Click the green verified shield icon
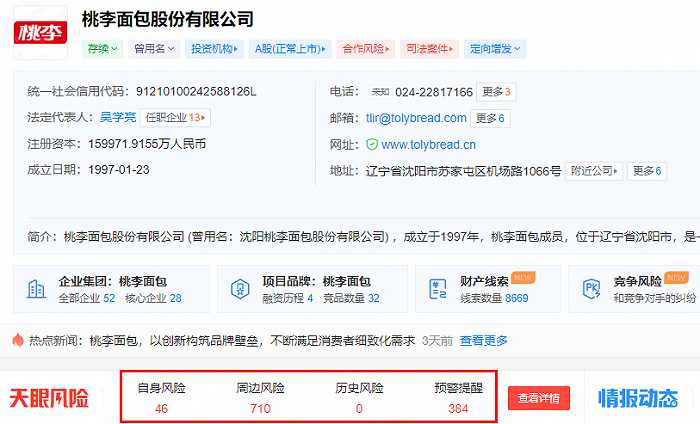The height and width of the screenshot is (424, 700). tap(372, 145)
